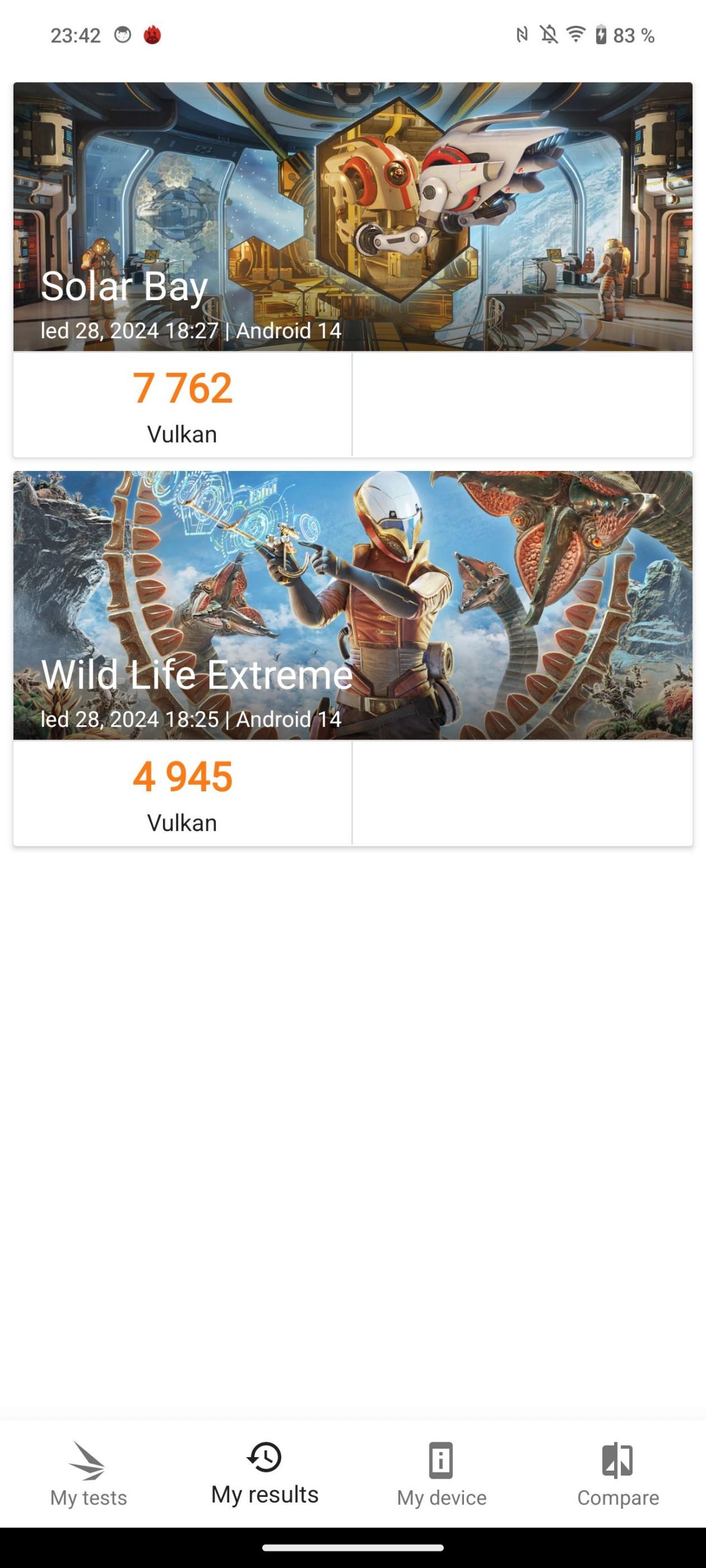Image resolution: width=706 pixels, height=1568 pixels.
Task: Tap the My results history icon
Action: point(265,1457)
